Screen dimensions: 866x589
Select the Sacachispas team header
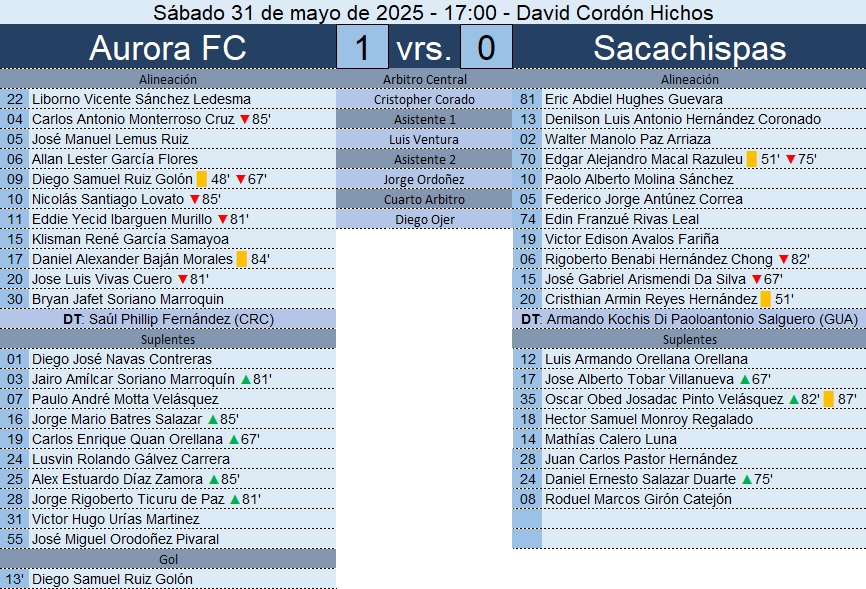pyautogui.click(x=690, y=48)
